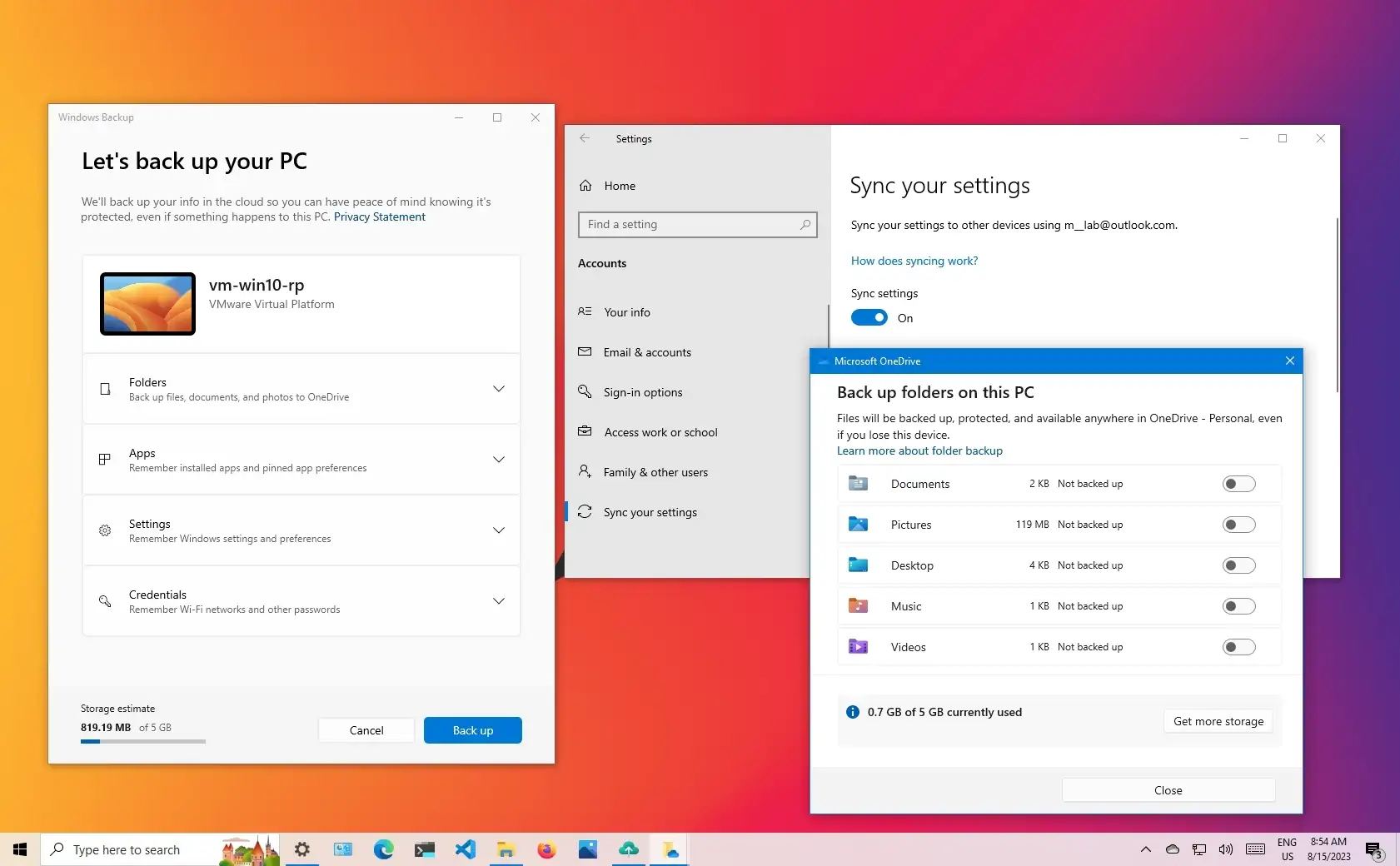The image size is (1400, 866).
Task: Open Sign-in options page
Action: coord(695,392)
